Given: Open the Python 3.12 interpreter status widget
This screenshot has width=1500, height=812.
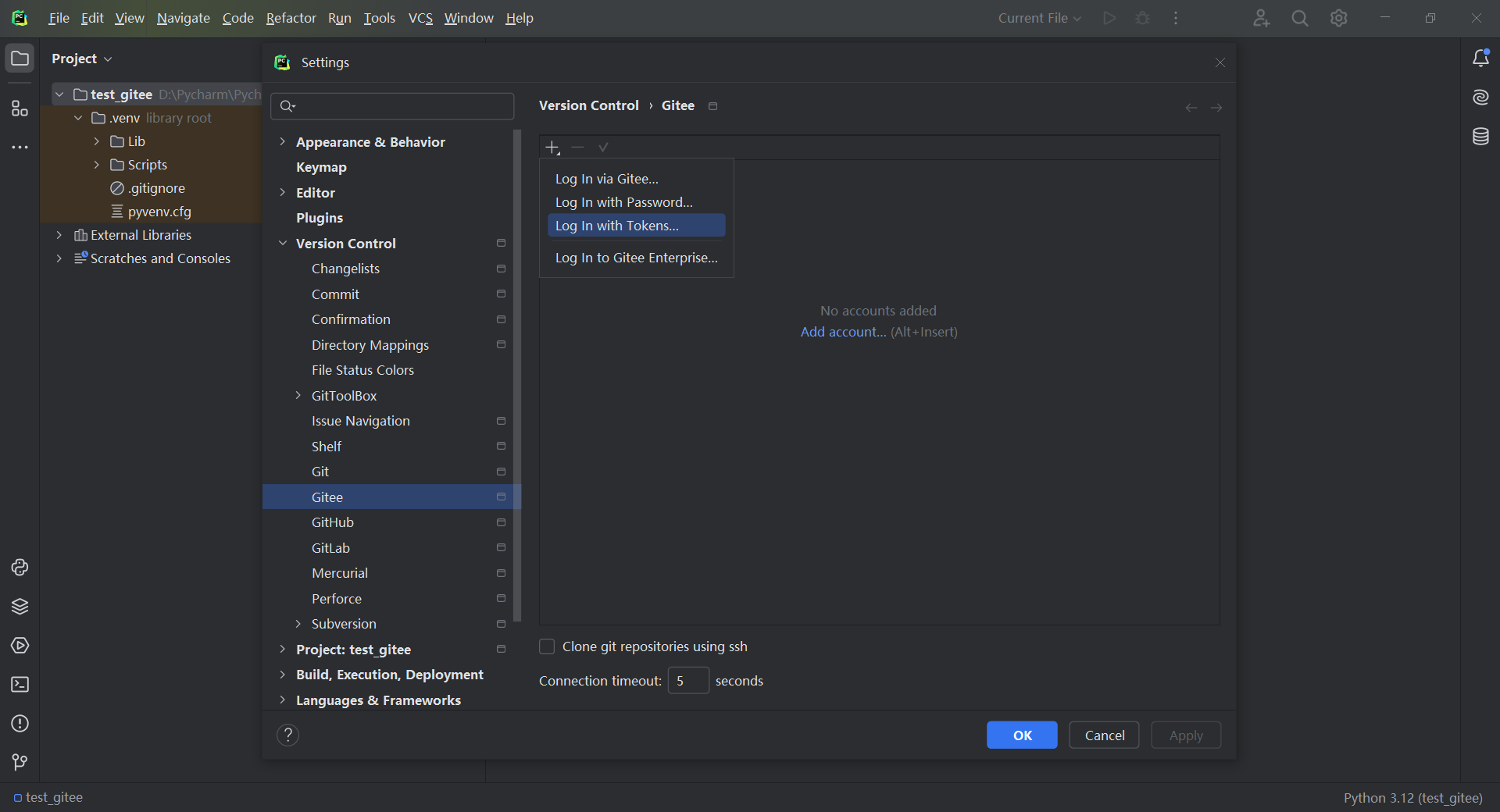Looking at the screenshot, I should 1412,798.
